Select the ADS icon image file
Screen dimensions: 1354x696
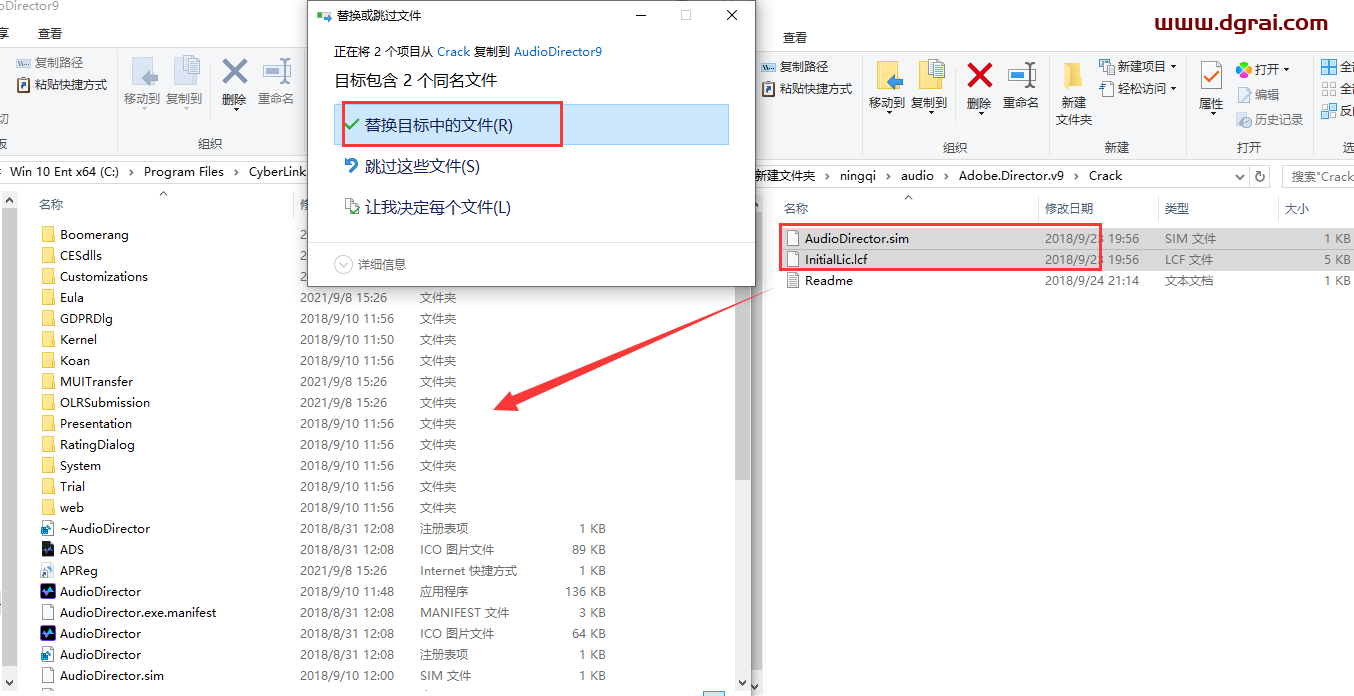[x=72, y=549]
